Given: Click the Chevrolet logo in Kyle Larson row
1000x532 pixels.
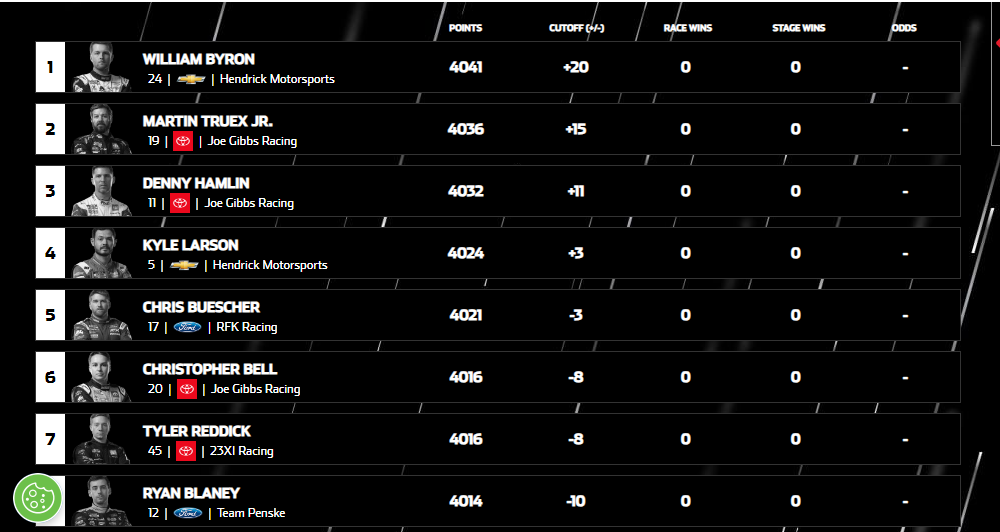Looking at the screenshot, I should (x=184, y=265).
